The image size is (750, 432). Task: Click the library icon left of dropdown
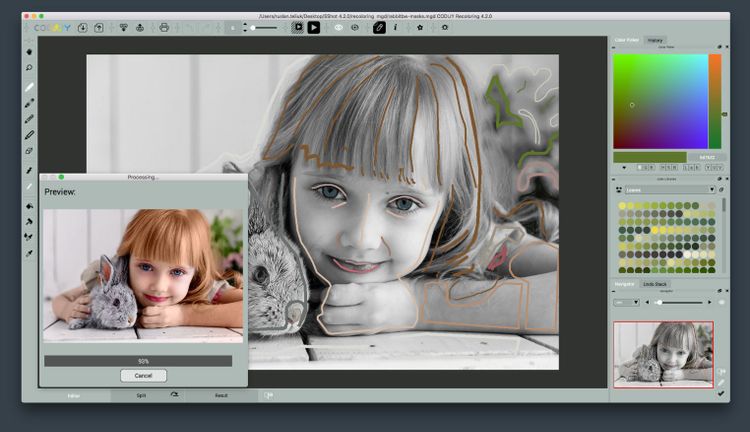click(618, 190)
